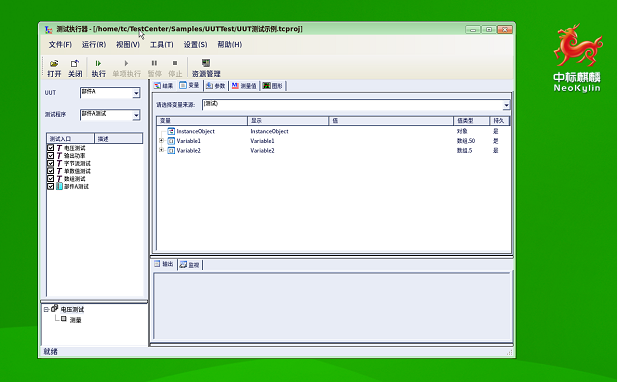This screenshot has height=382, width=618.
Task: Open the 运行(R) menu
Action: click(94, 45)
